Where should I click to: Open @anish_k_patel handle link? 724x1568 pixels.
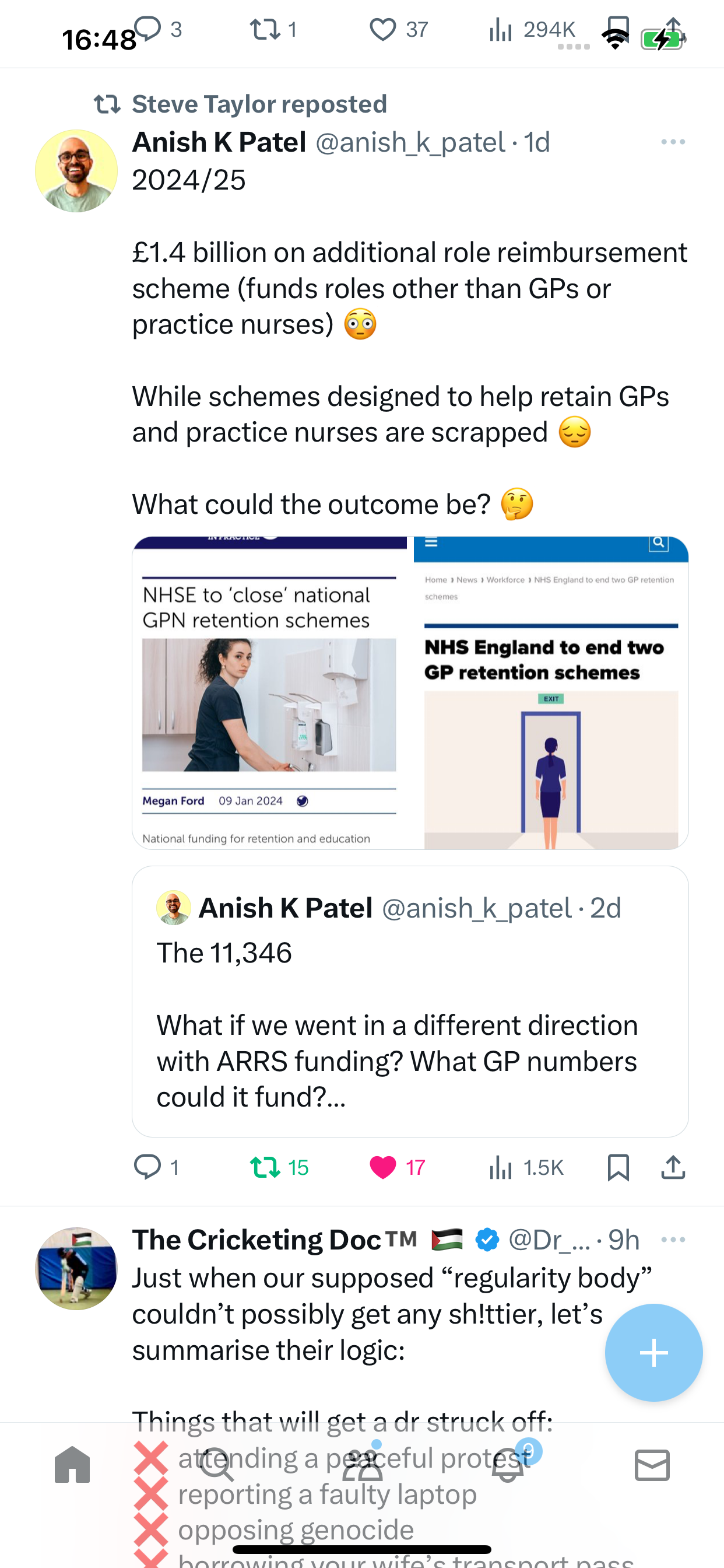click(410, 142)
